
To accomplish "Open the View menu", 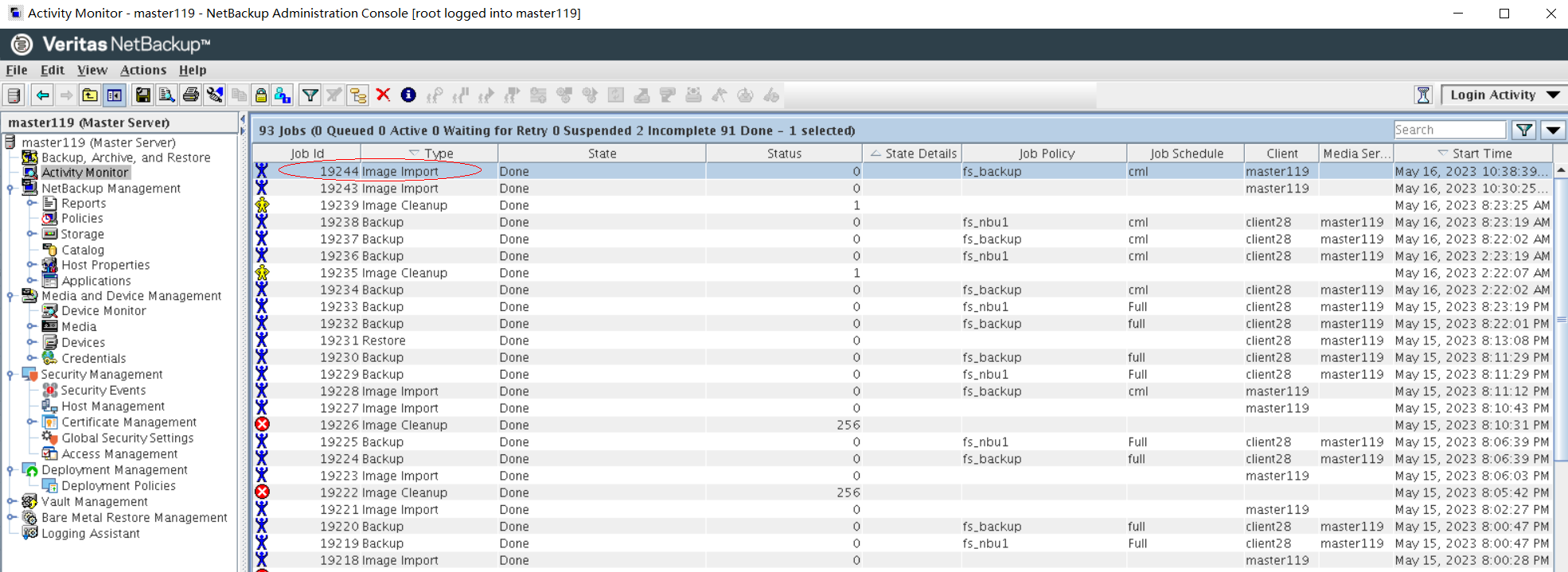I will coord(92,70).
